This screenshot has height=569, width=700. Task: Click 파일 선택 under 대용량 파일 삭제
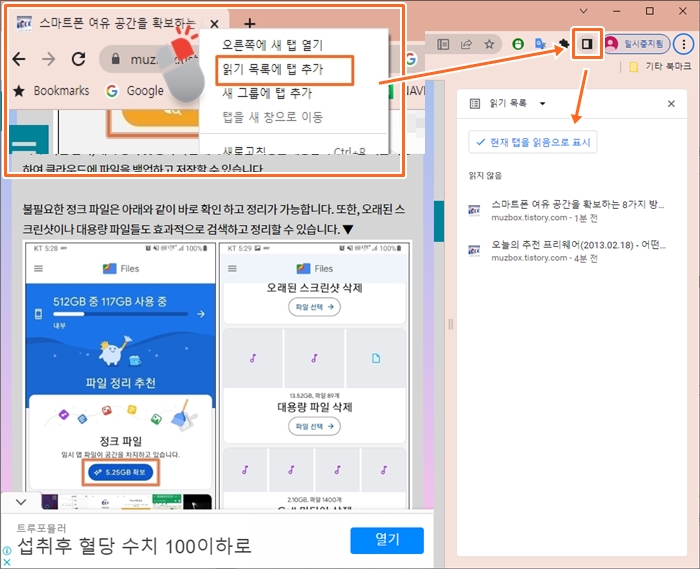pos(314,426)
